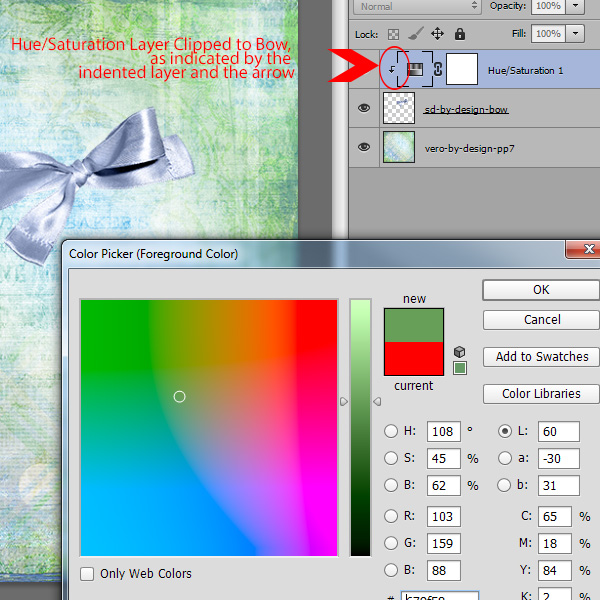
Task: Click the Hue/Saturation adjustment layer icon
Action: pyautogui.click(x=415, y=69)
